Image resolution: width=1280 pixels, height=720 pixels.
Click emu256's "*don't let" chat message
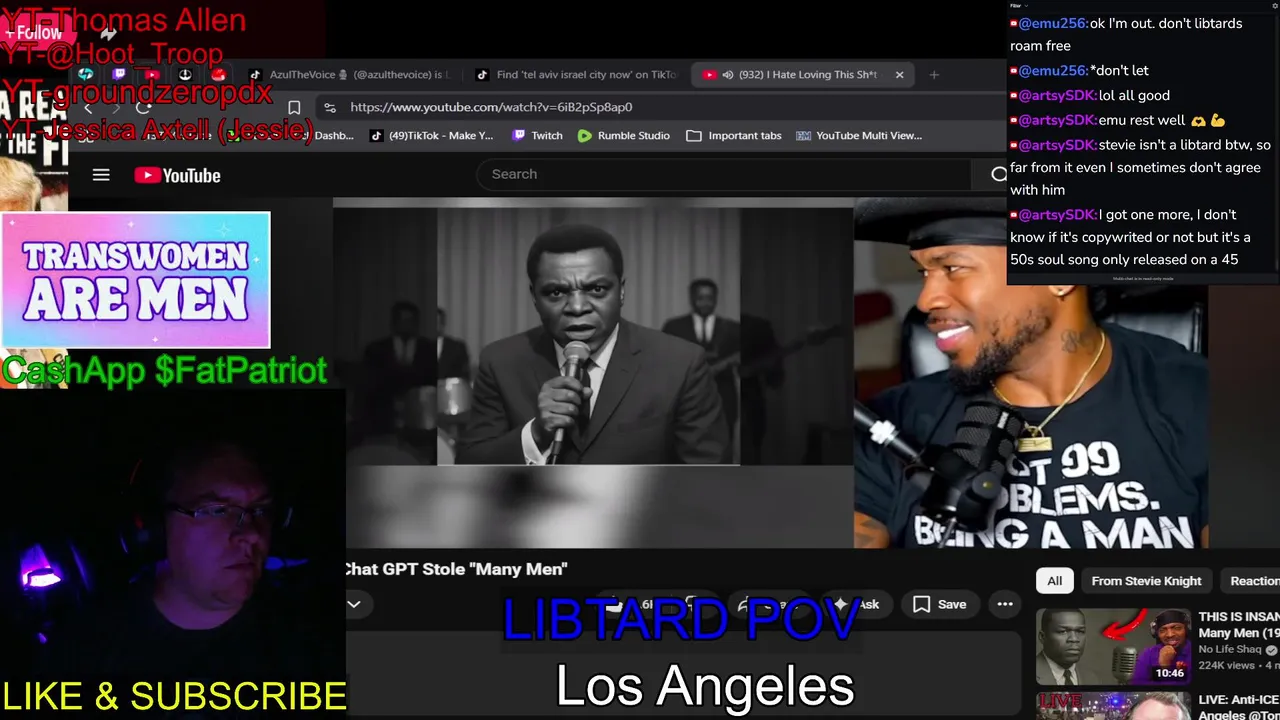click(x=1119, y=70)
